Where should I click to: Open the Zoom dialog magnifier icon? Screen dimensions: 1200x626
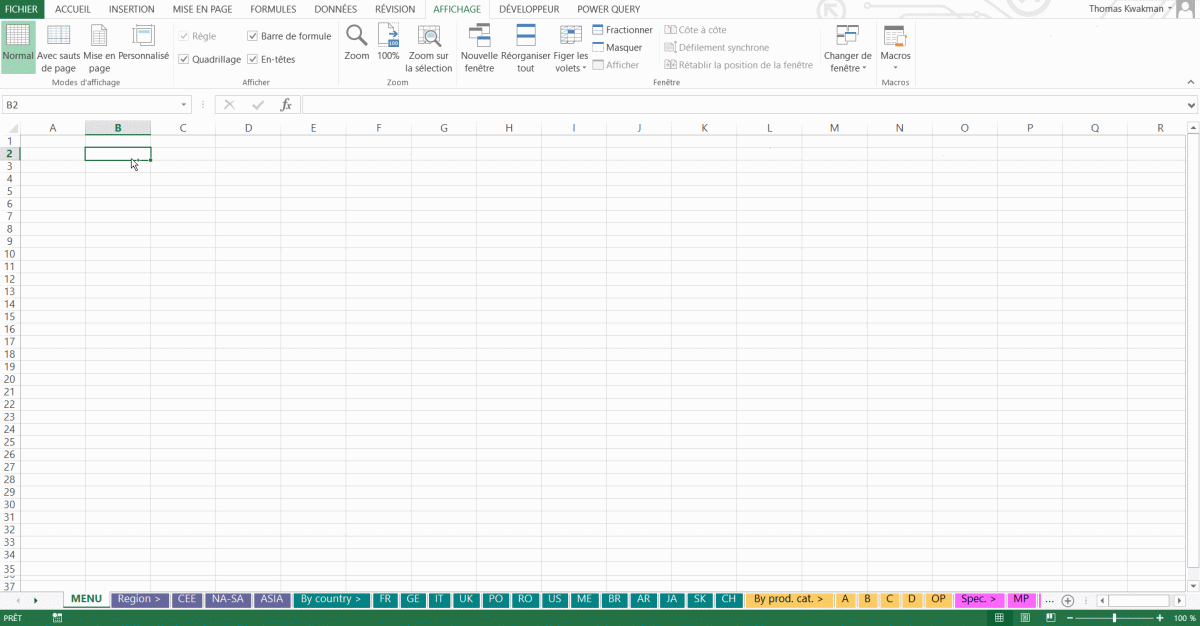(357, 37)
